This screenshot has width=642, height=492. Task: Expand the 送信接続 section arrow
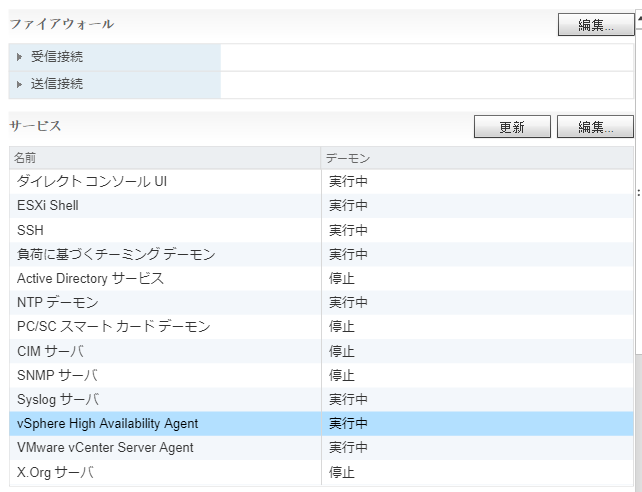click(19, 84)
